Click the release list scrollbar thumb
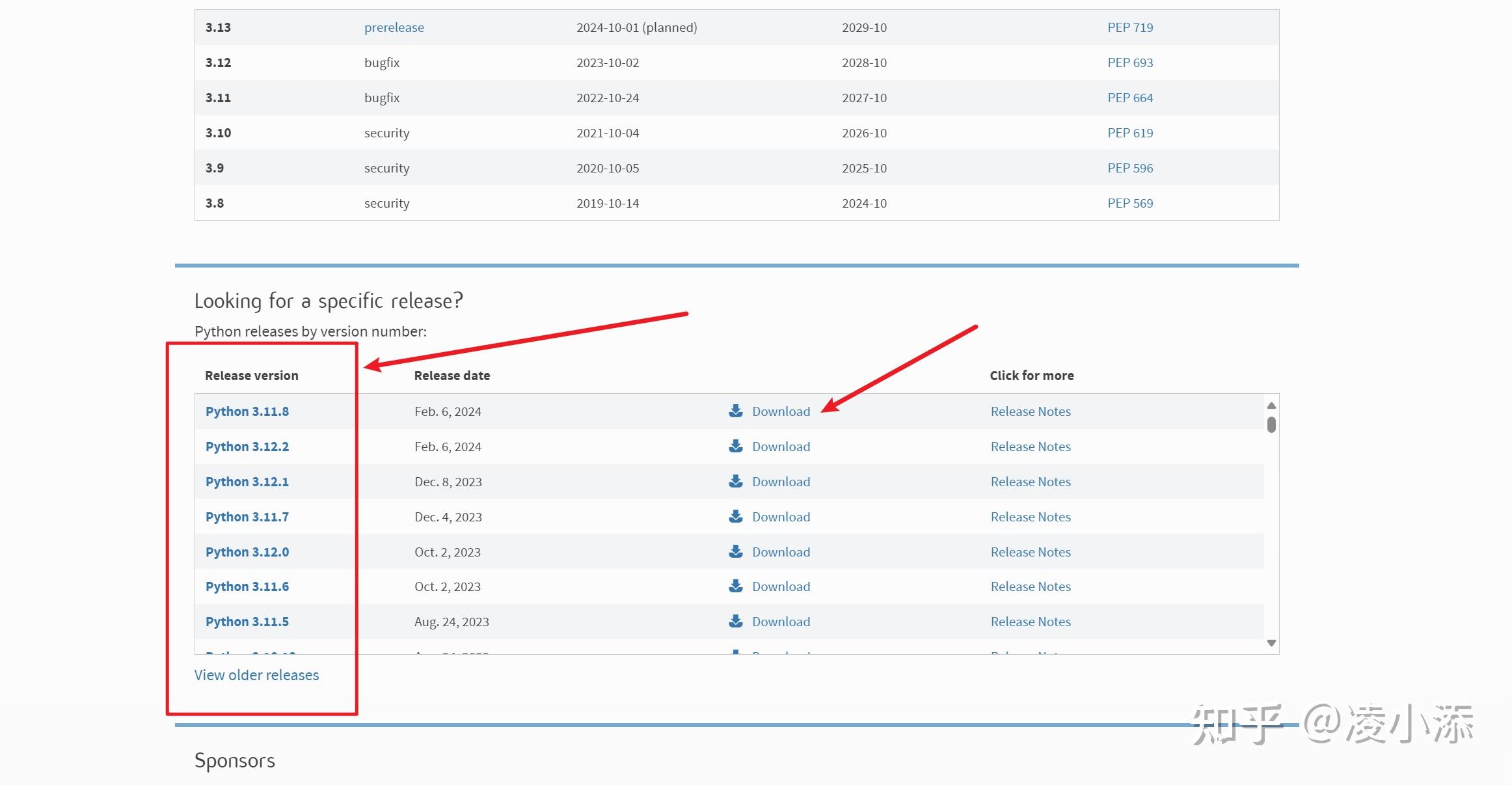The image size is (1512, 785). (1271, 424)
